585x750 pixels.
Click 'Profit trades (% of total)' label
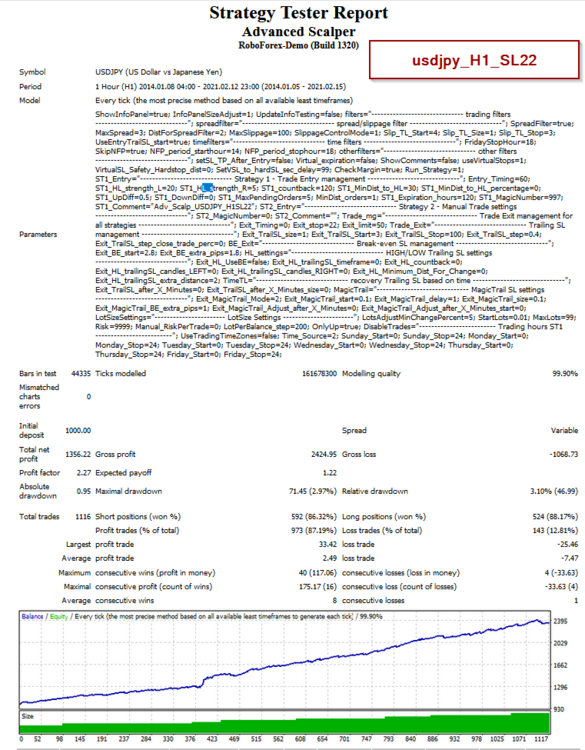coord(137,530)
